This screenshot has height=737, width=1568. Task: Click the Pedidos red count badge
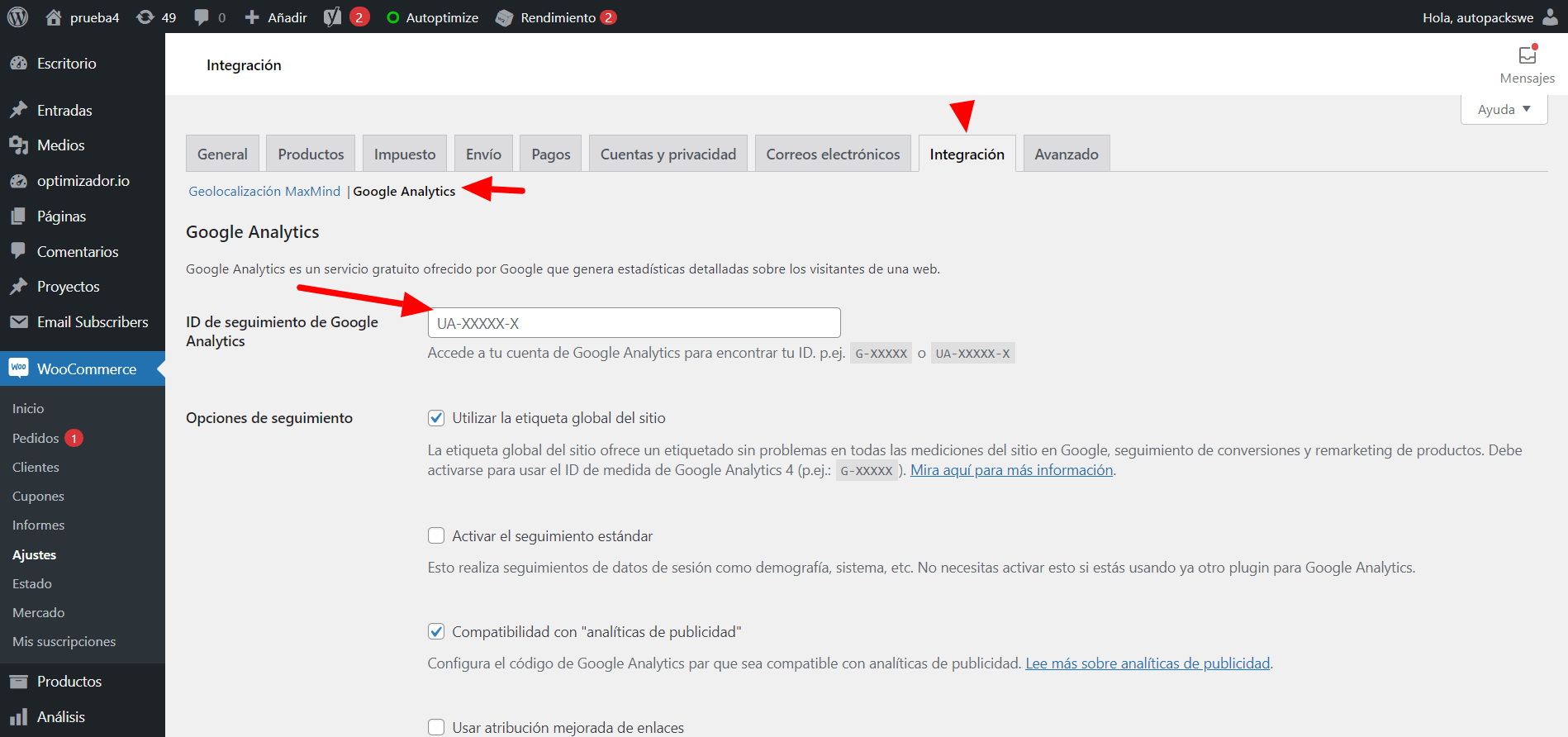[74, 438]
